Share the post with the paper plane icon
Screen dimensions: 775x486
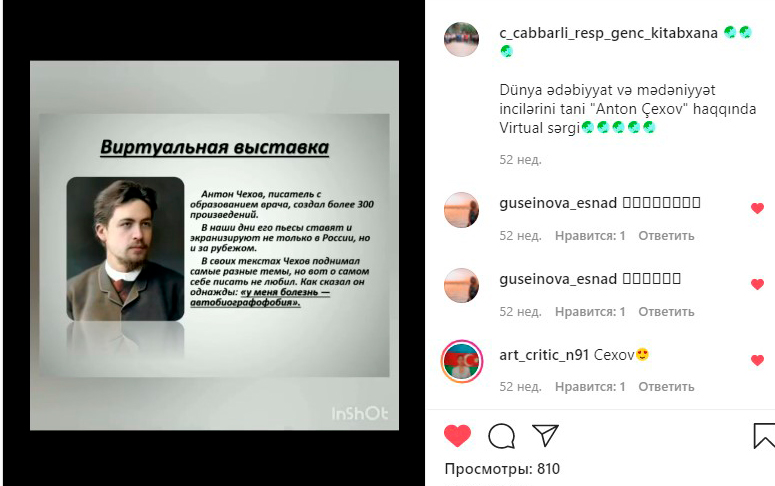tap(545, 435)
